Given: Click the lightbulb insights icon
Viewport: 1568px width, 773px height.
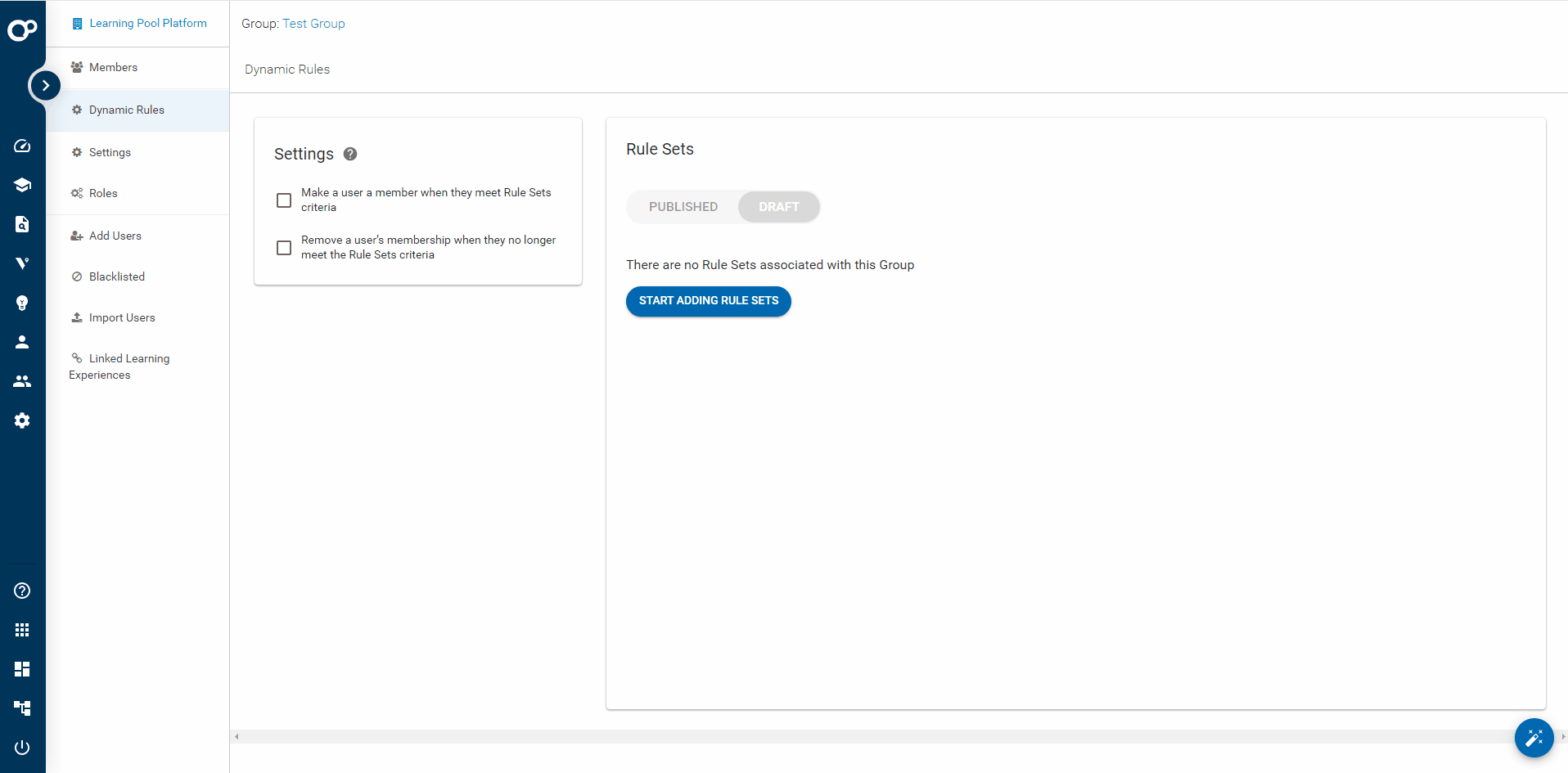Looking at the screenshot, I should (x=22, y=303).
